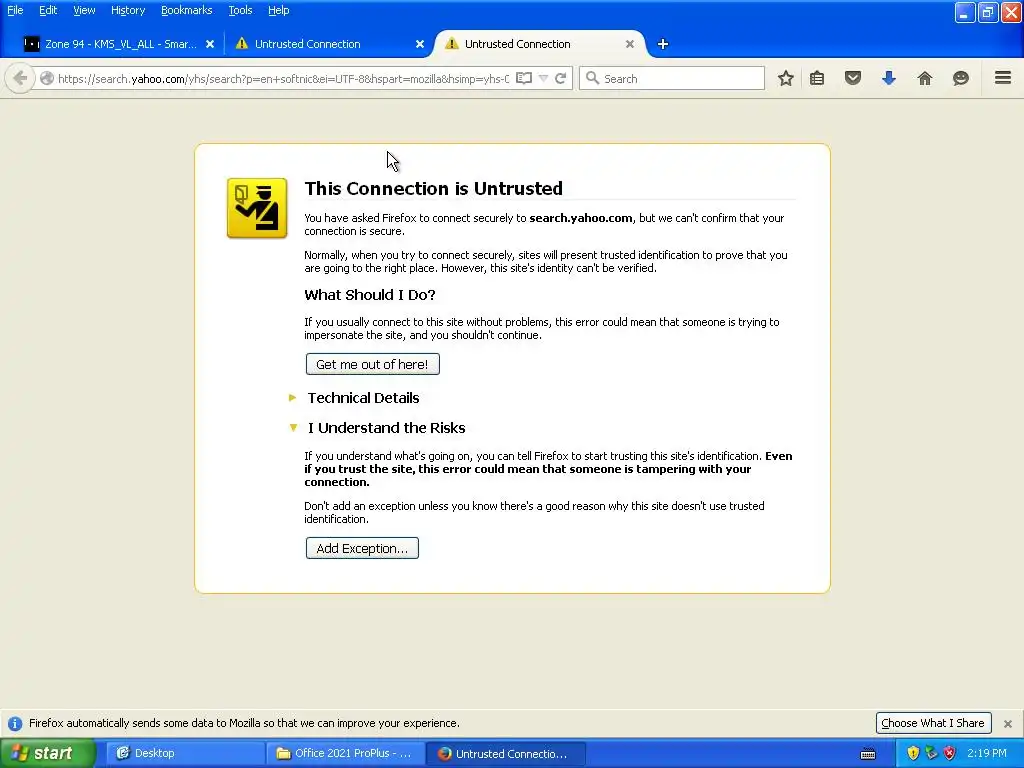Click the magnifier icon in Search box
The width and height of the screenshot is (1024, 768).
point(592,78)
